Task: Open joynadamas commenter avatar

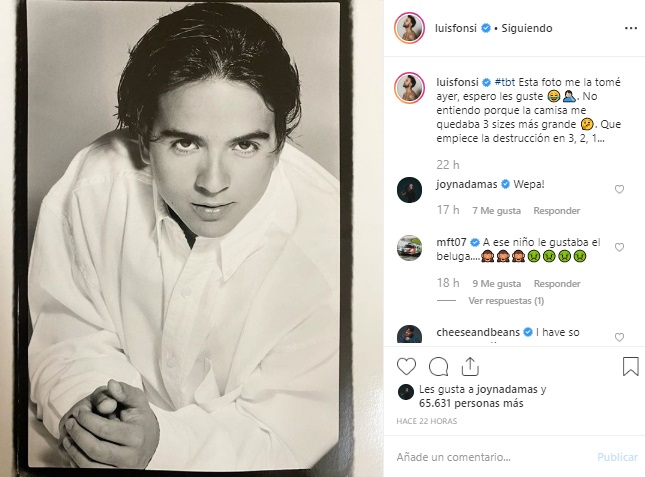Action: click(x=409, y=190)
